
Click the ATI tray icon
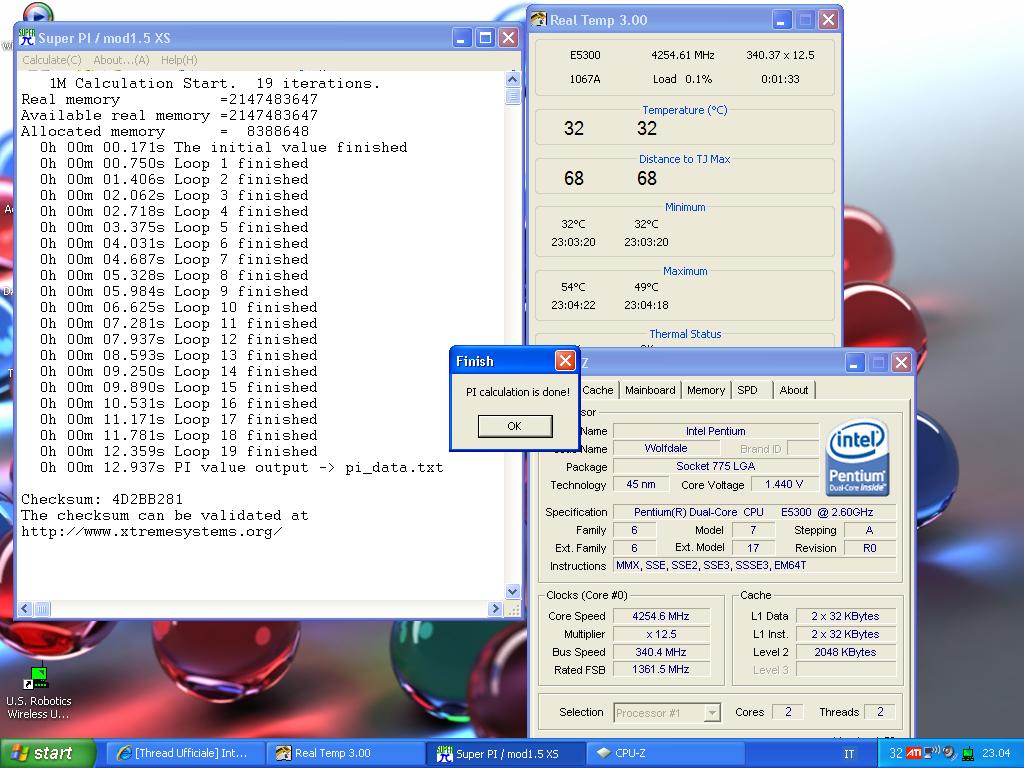click(x=914, y=753)
